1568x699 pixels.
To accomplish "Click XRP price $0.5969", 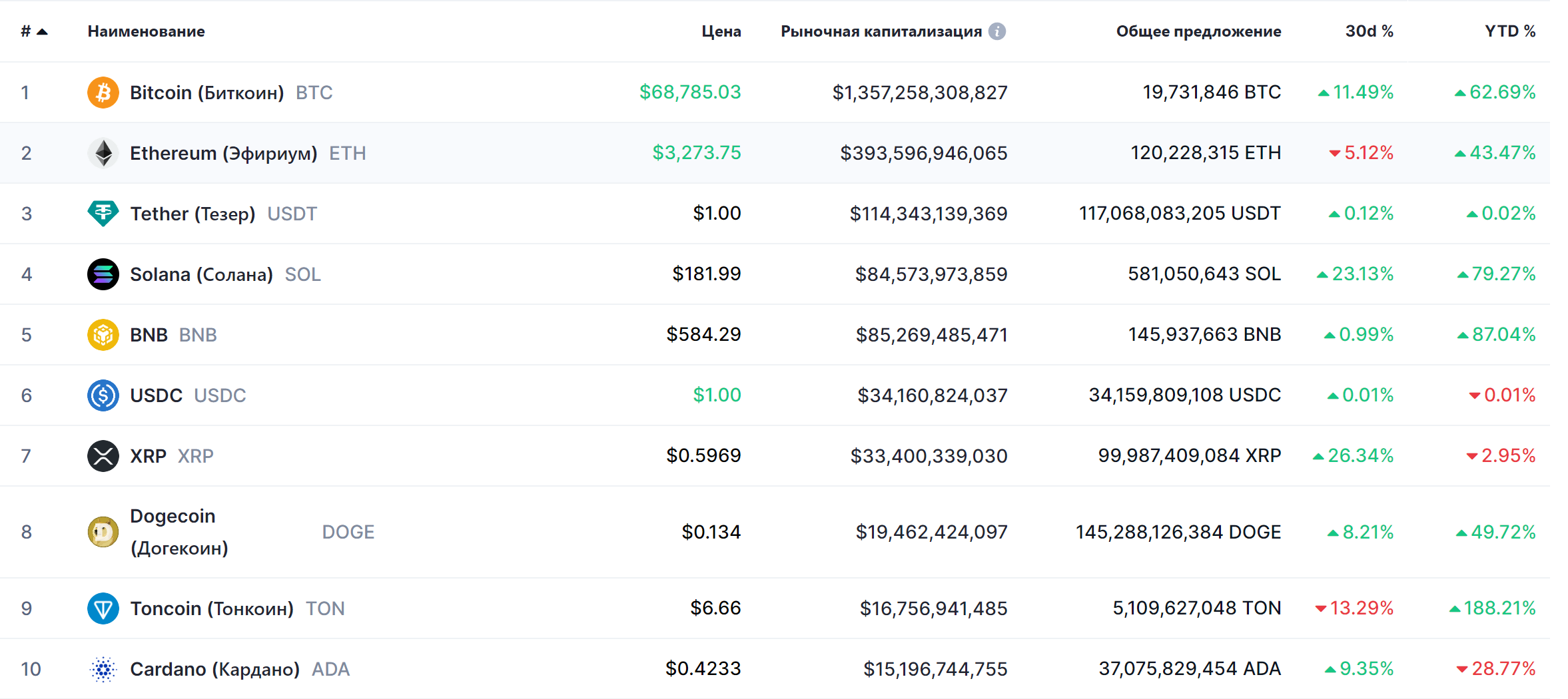I will click(x=704, y=455).
